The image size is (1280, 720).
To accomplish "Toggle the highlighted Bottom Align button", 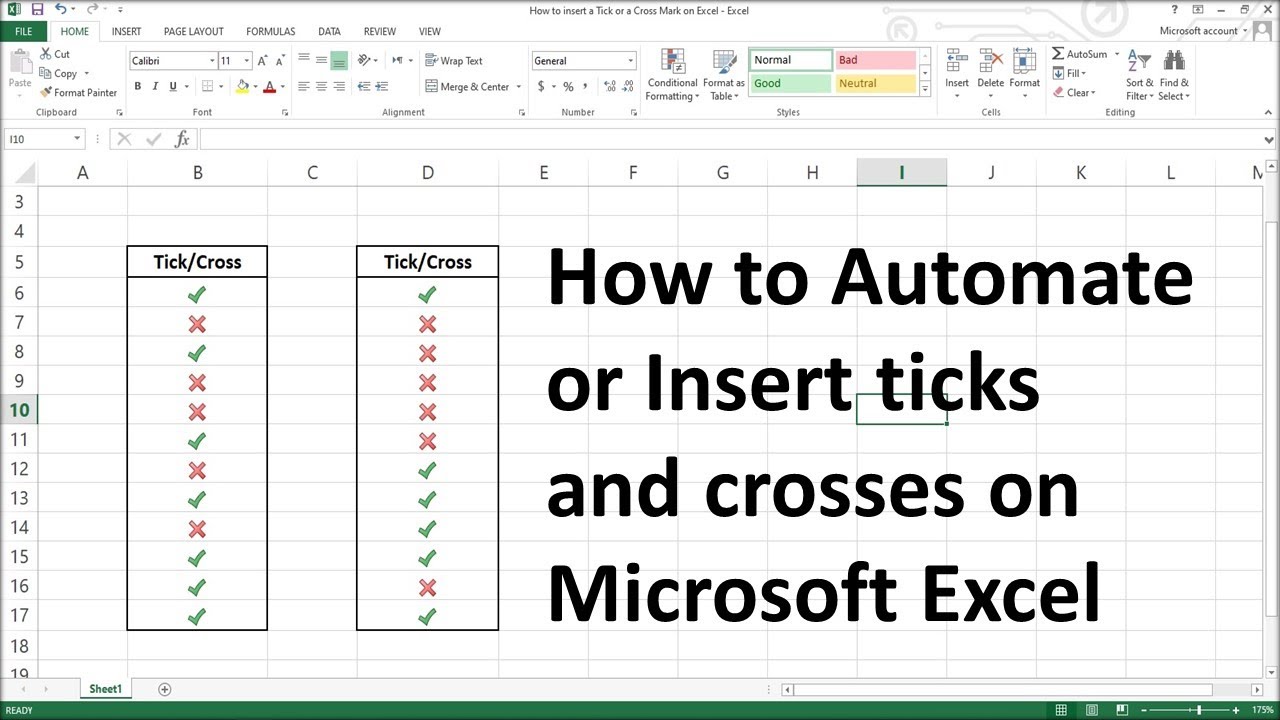I will [x=340, y=61].
